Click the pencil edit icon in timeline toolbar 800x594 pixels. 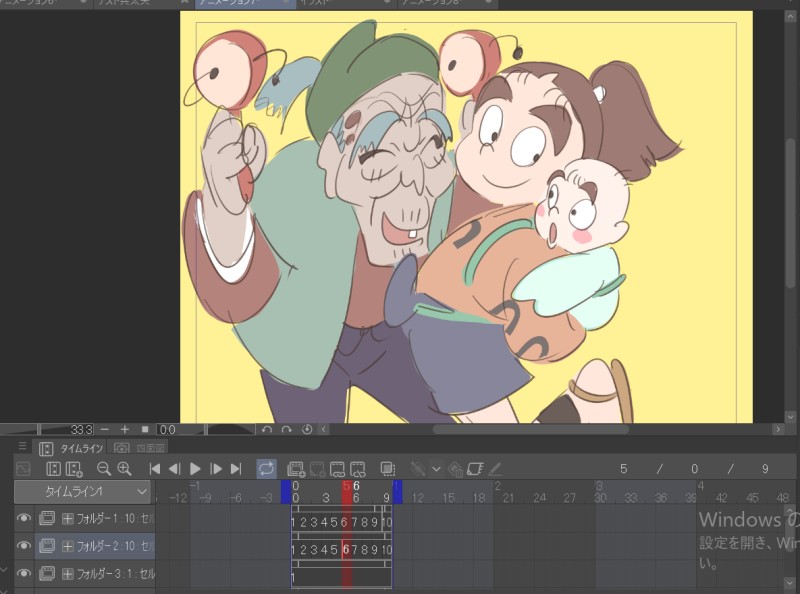pyautogui.click(x=495, y=469)
